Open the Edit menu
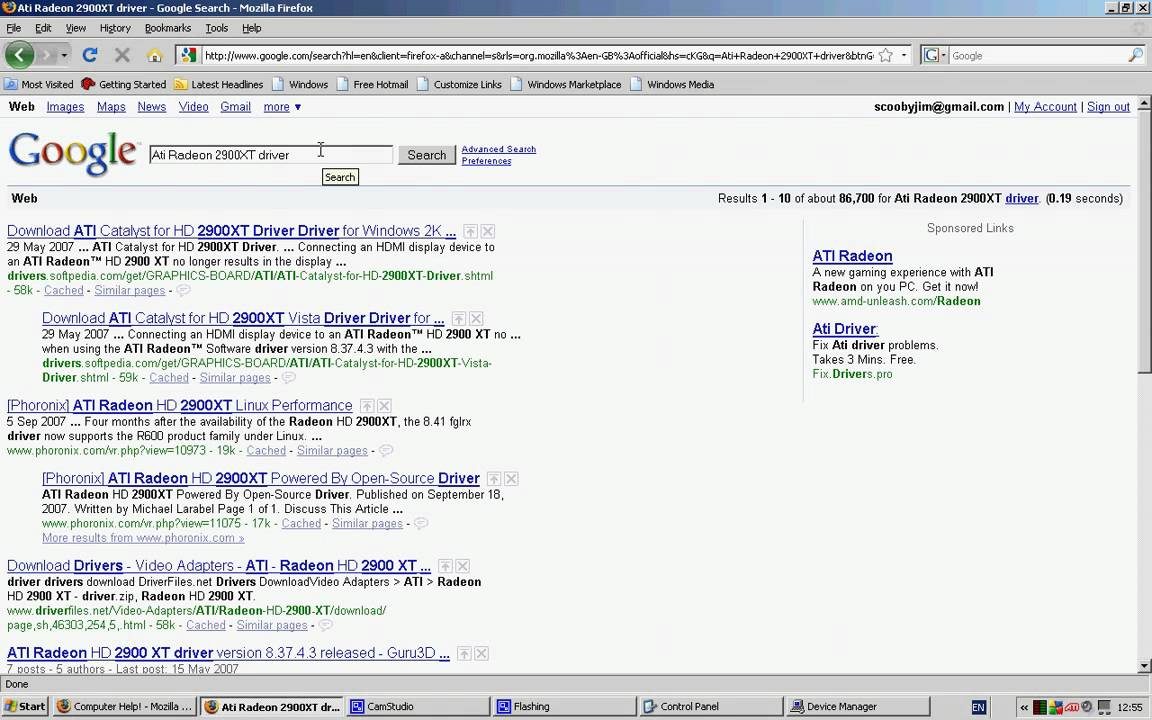 [43, 28]
